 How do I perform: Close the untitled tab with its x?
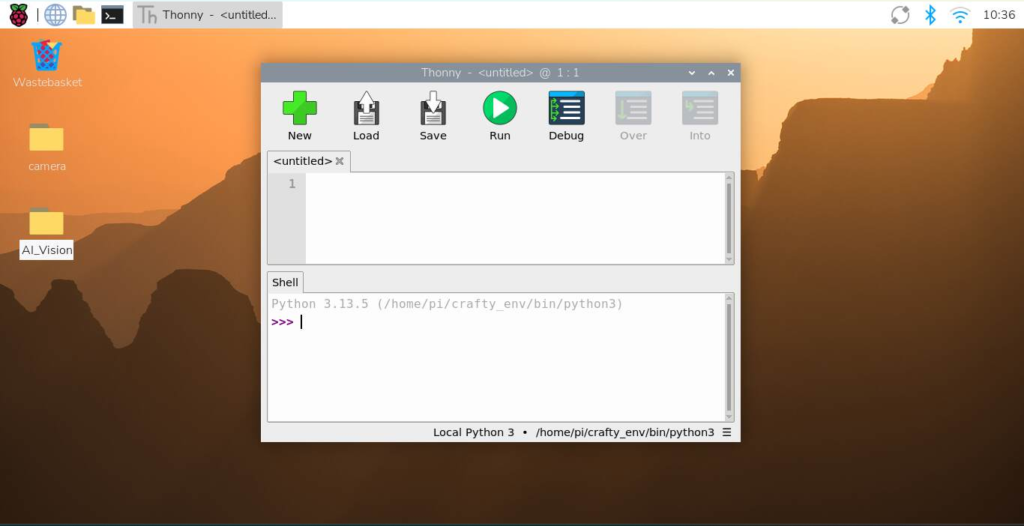340,161
